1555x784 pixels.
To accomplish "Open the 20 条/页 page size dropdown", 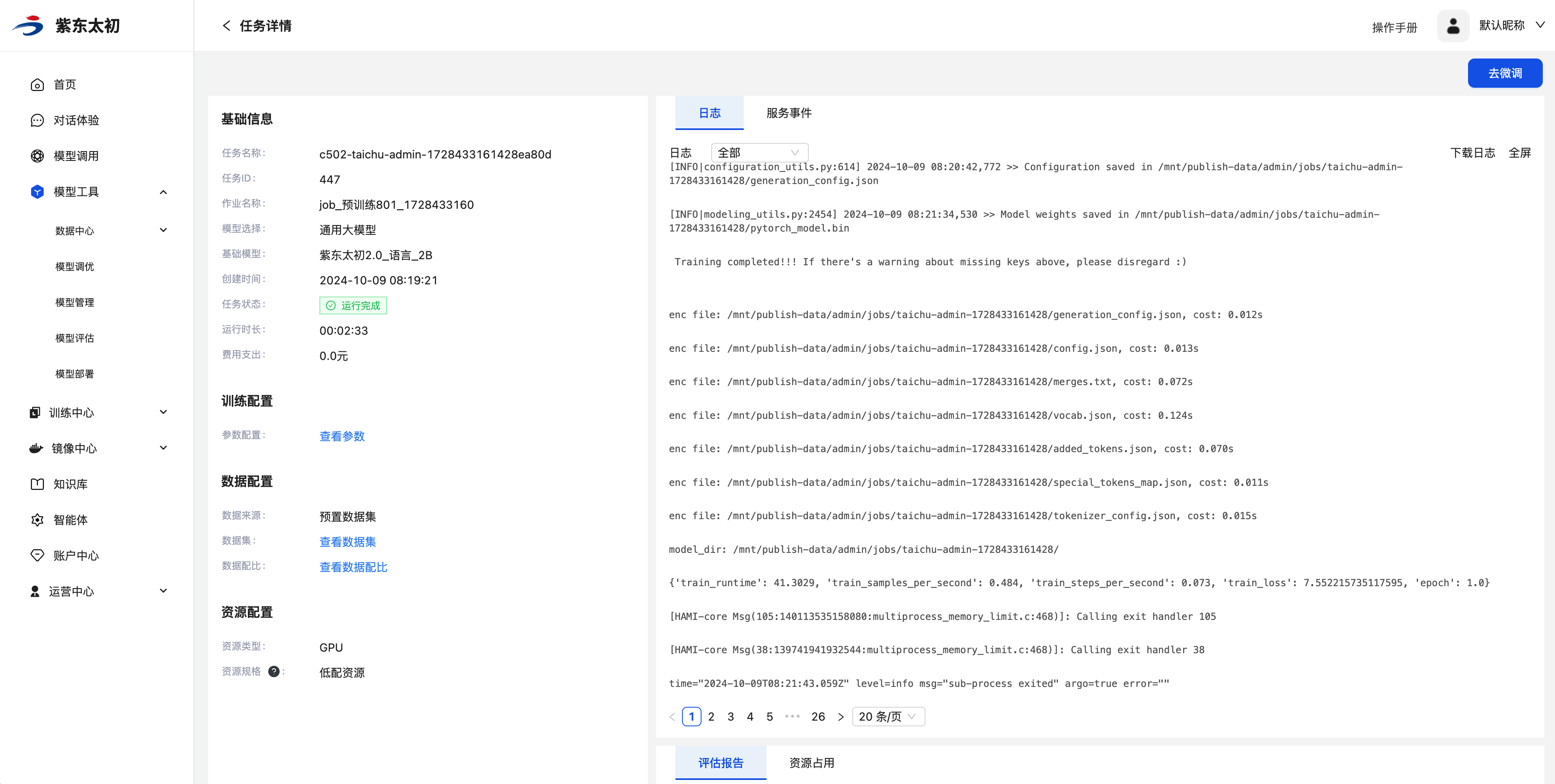I will 887,717.
